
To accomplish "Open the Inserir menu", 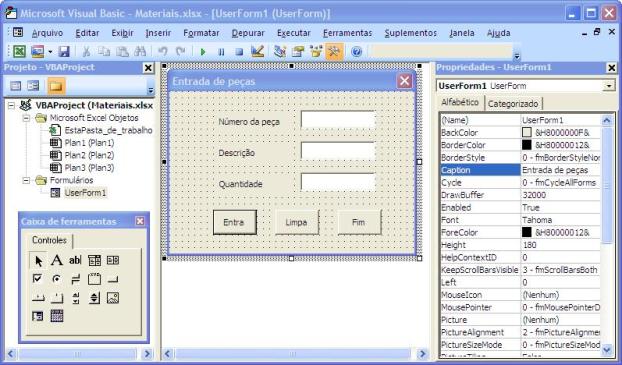I will click(158, 33).
